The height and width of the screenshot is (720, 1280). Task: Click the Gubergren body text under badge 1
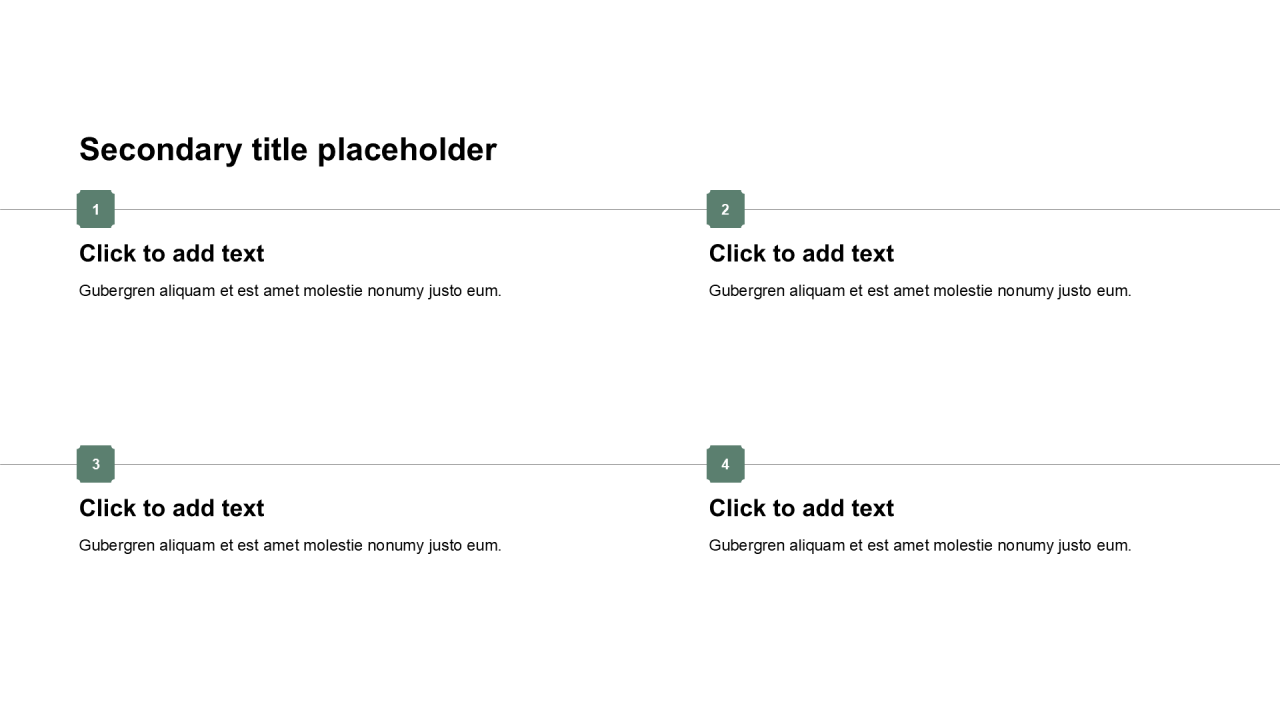coord(290,291)
